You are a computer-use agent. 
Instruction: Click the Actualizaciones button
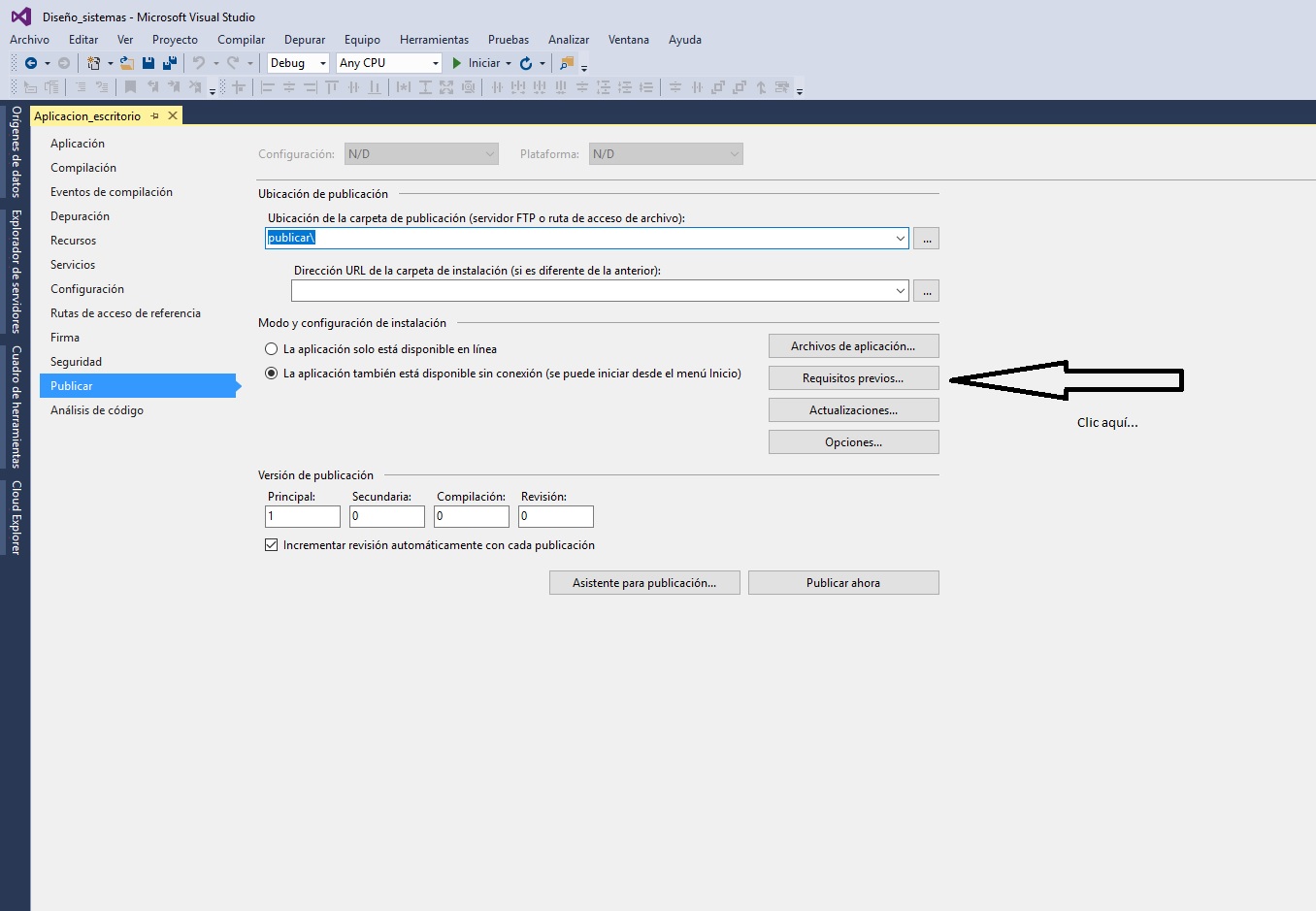tap(854, 410)
